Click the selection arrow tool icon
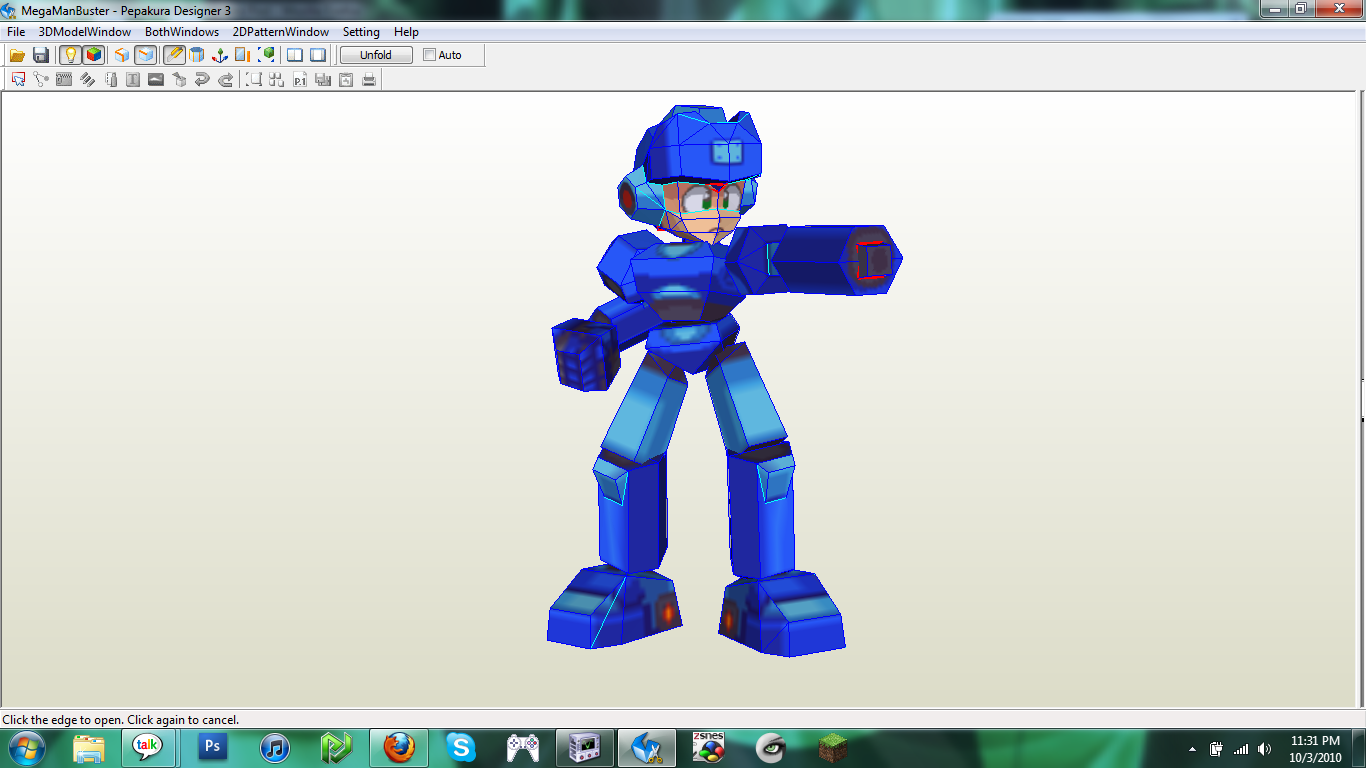The width and height of the screenshot is (1366, 768). pos(18,79)
